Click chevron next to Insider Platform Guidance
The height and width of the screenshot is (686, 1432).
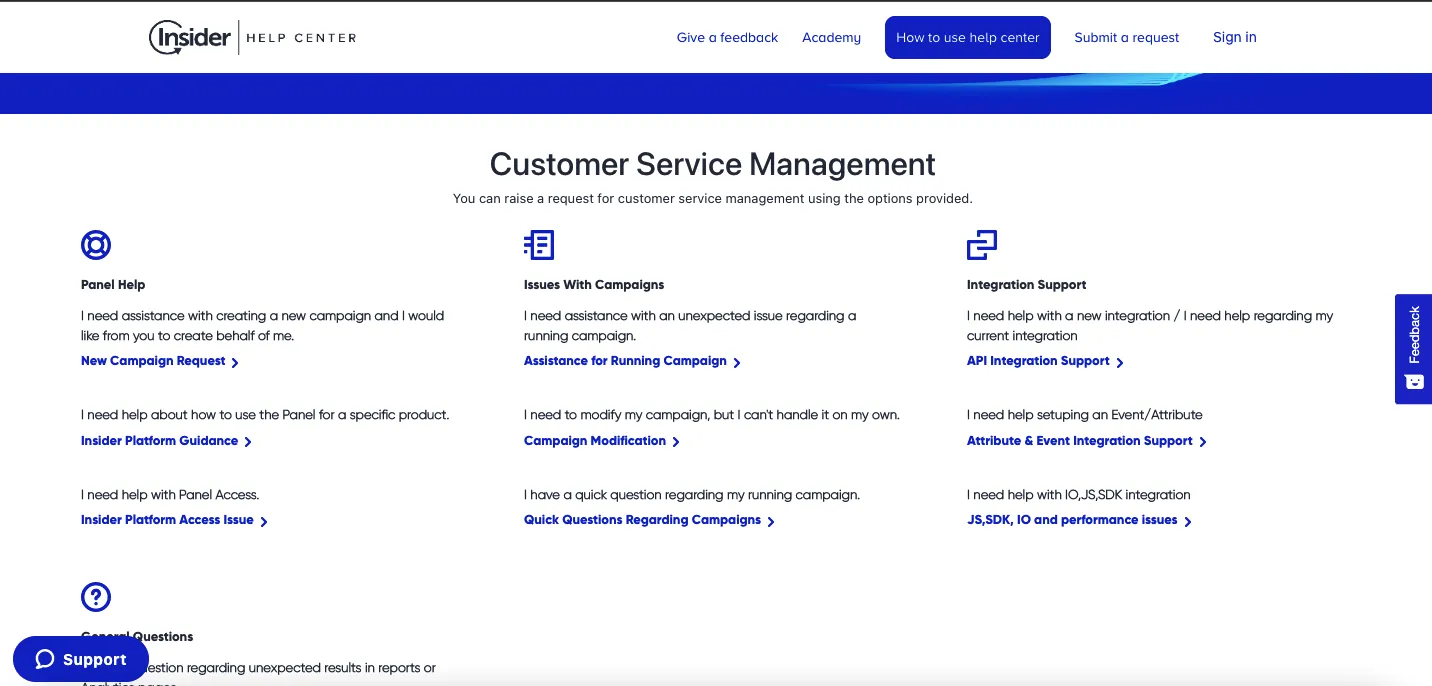click(248, 441)
